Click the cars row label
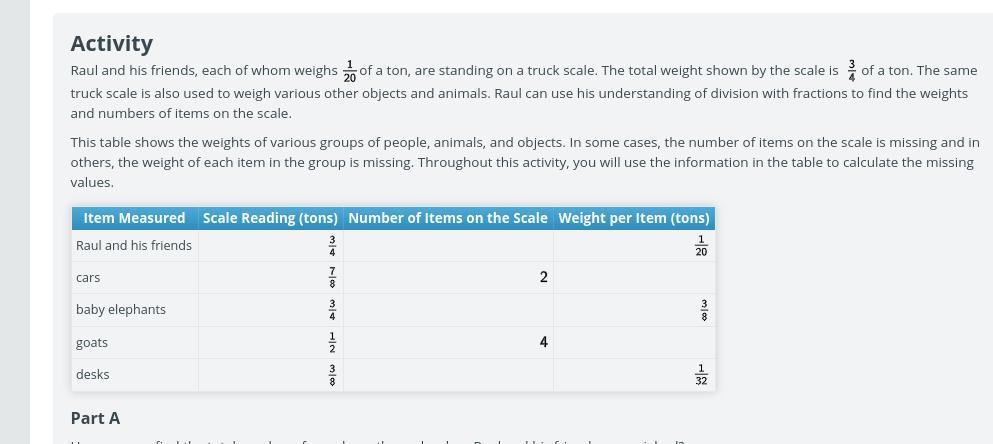This screenshot has height=444, width=993. point(88,277)
